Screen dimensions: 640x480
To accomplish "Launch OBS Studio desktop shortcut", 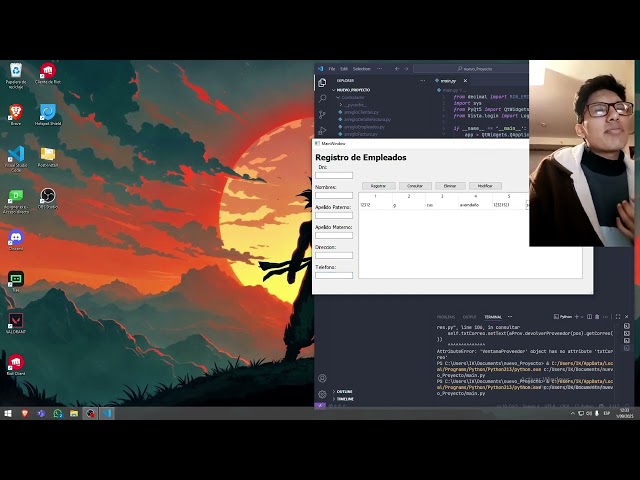I will pyautogui.click(x=48, y=198).
